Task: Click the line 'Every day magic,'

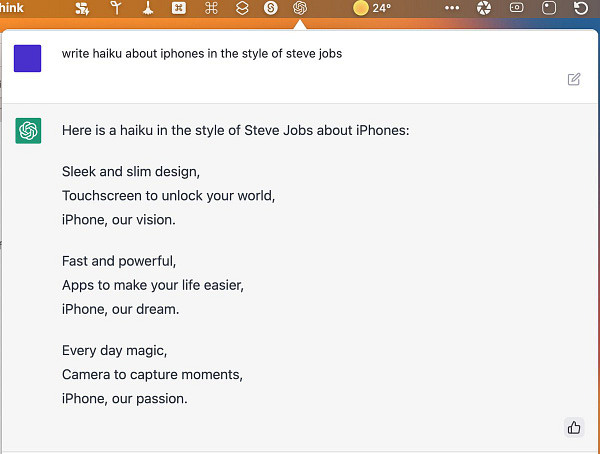Action: click(x=114, y=351)
